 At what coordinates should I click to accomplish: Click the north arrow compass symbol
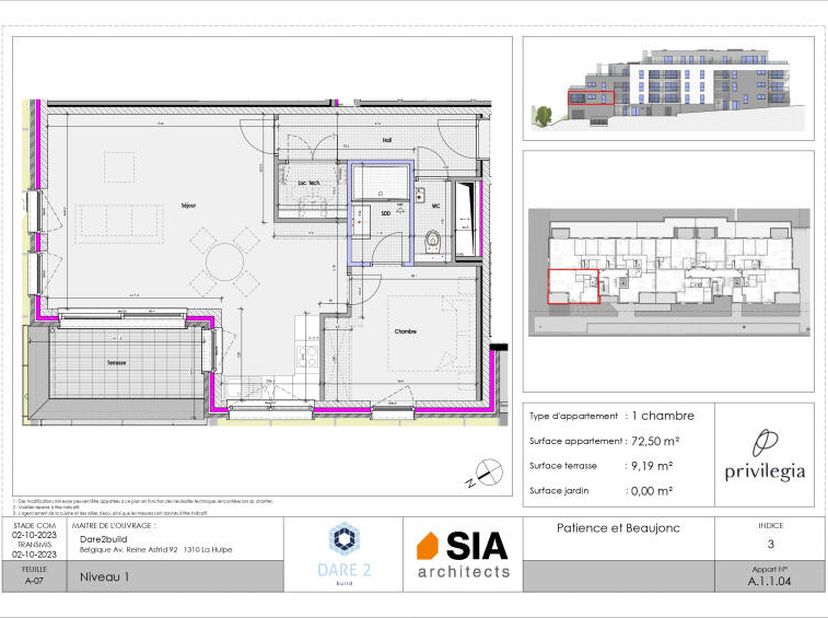pyautogui.click(x=485, y=473)
